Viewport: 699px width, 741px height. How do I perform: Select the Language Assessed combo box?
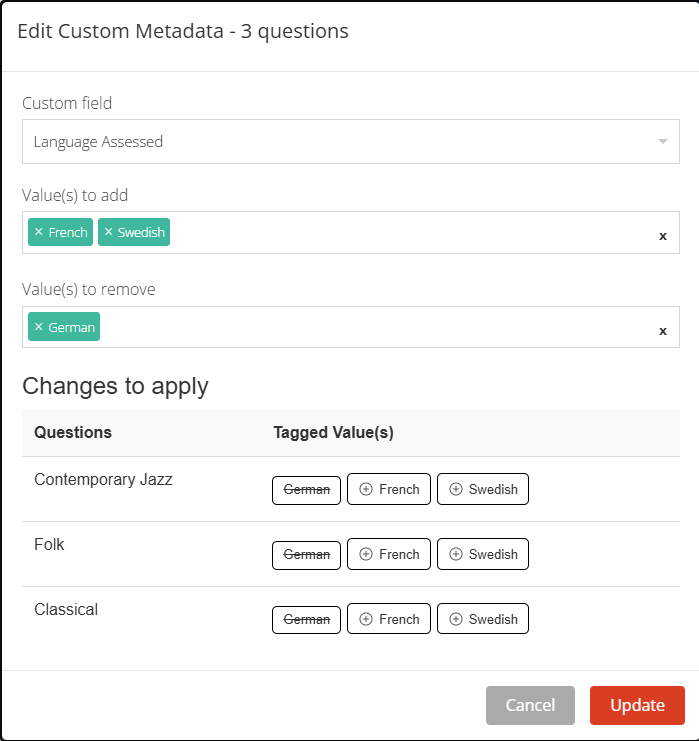coord(340,142)
